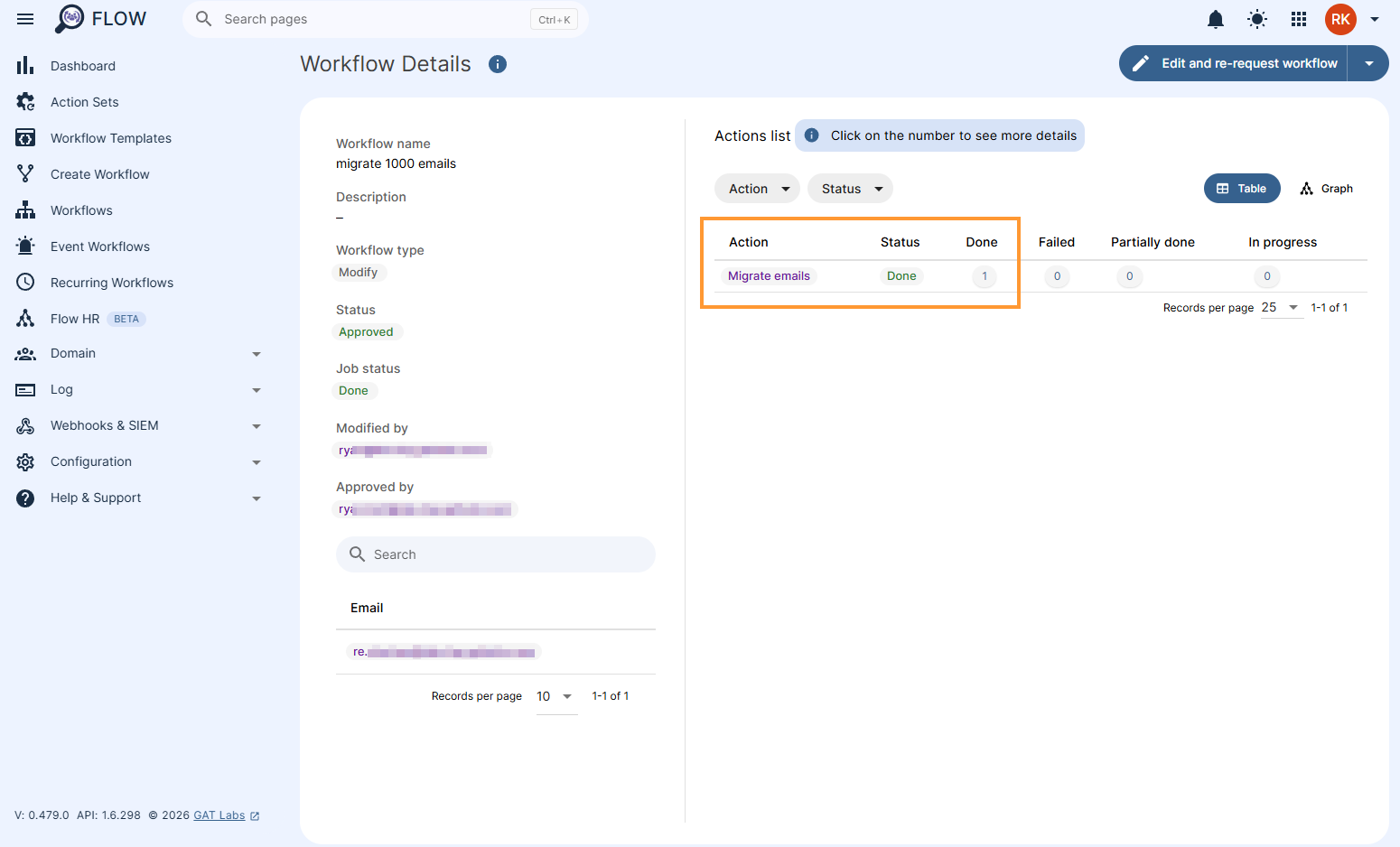
Task: Click the Done count number 1
Action: click(x=985, y=276)
